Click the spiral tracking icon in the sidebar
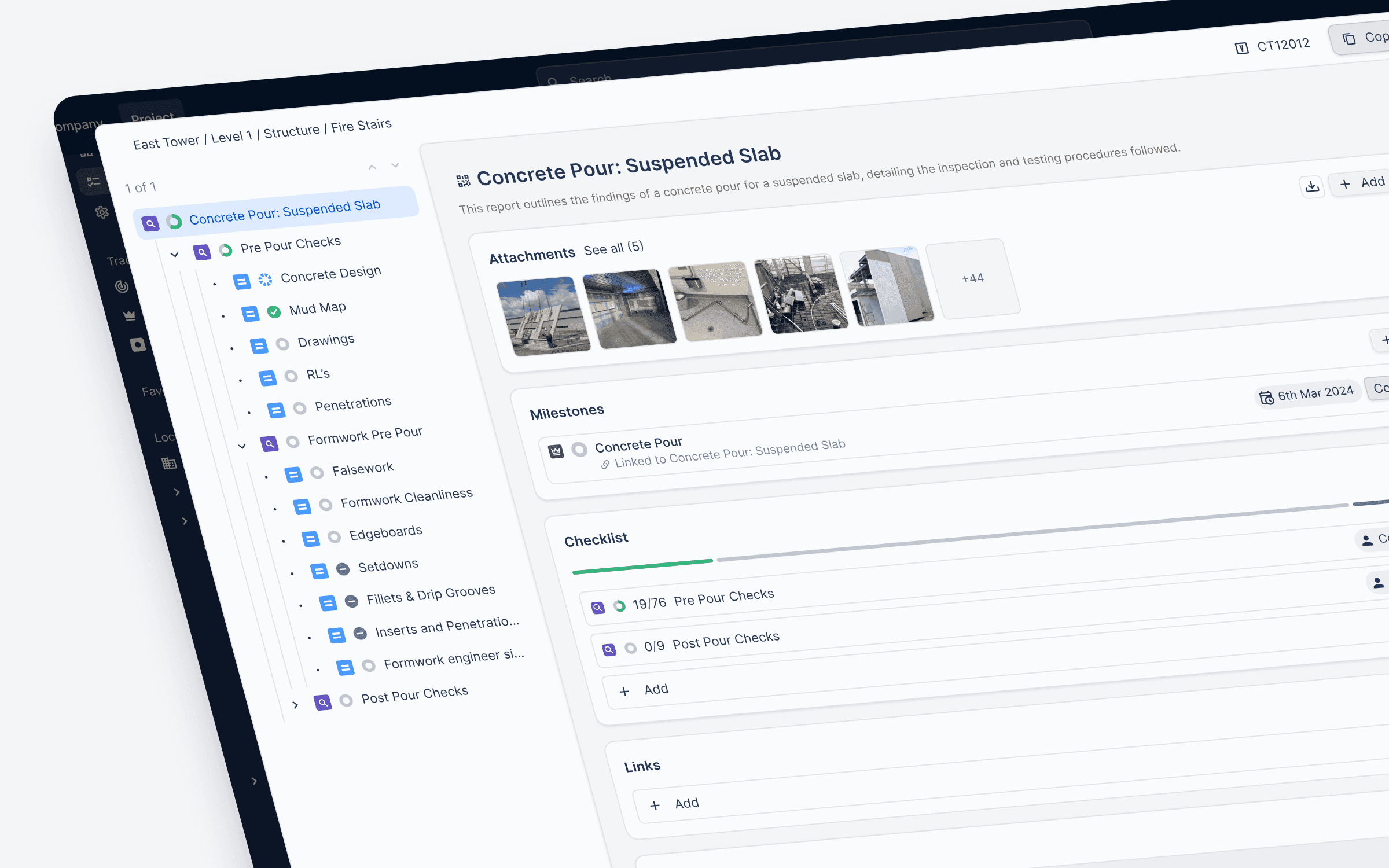 tap(122, 286)
